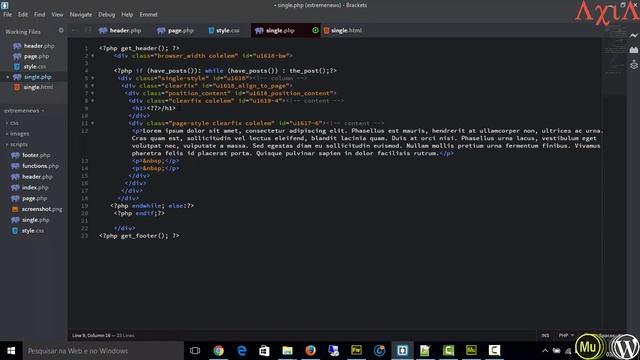Click the layered extension icon in right toolbar
This screenshot has height=360, width=640.
pyautogui.click(x=633, y=64)
